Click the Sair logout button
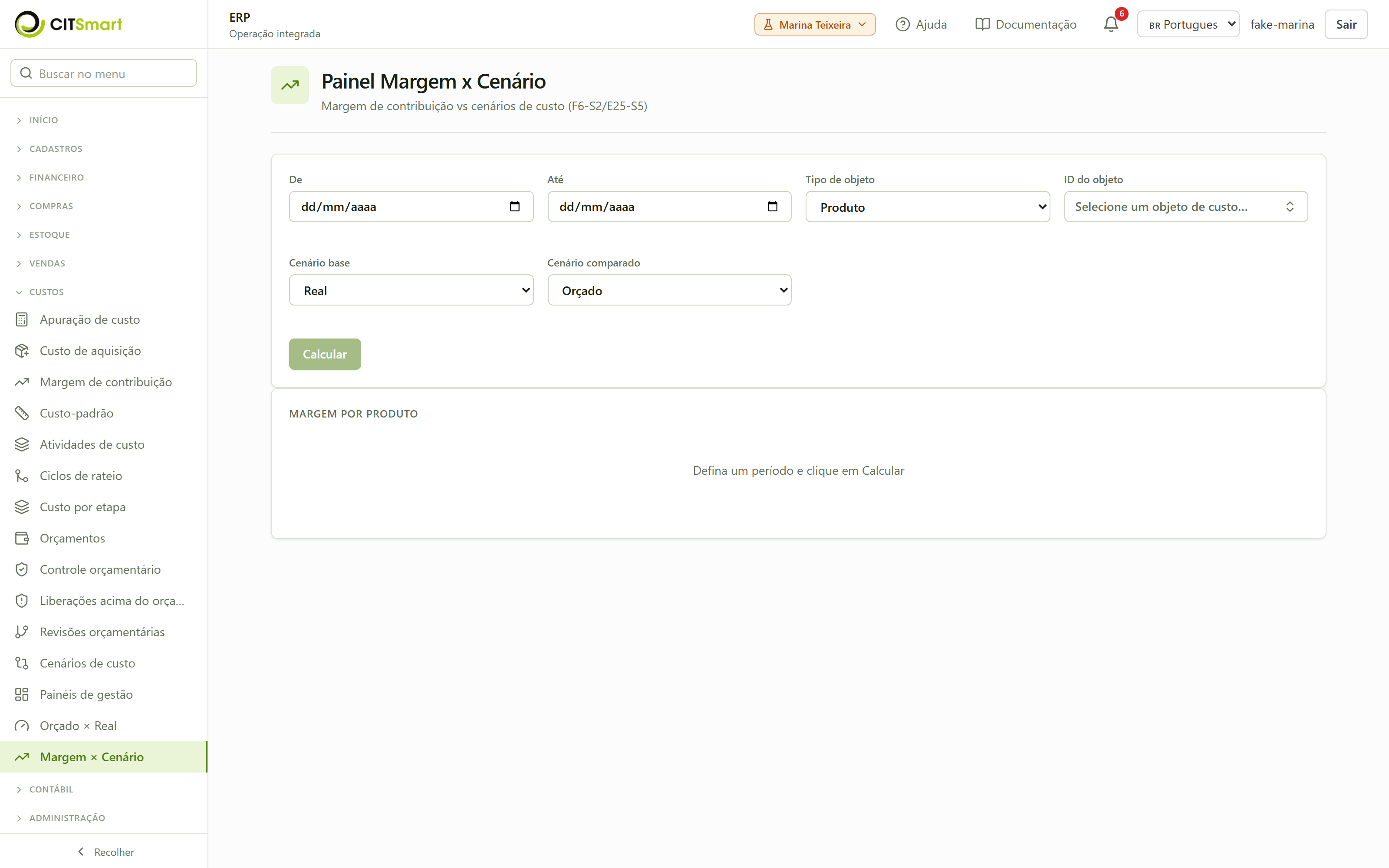The width and height of the screenshot is (1389, 868). (x=1346, y=24)
